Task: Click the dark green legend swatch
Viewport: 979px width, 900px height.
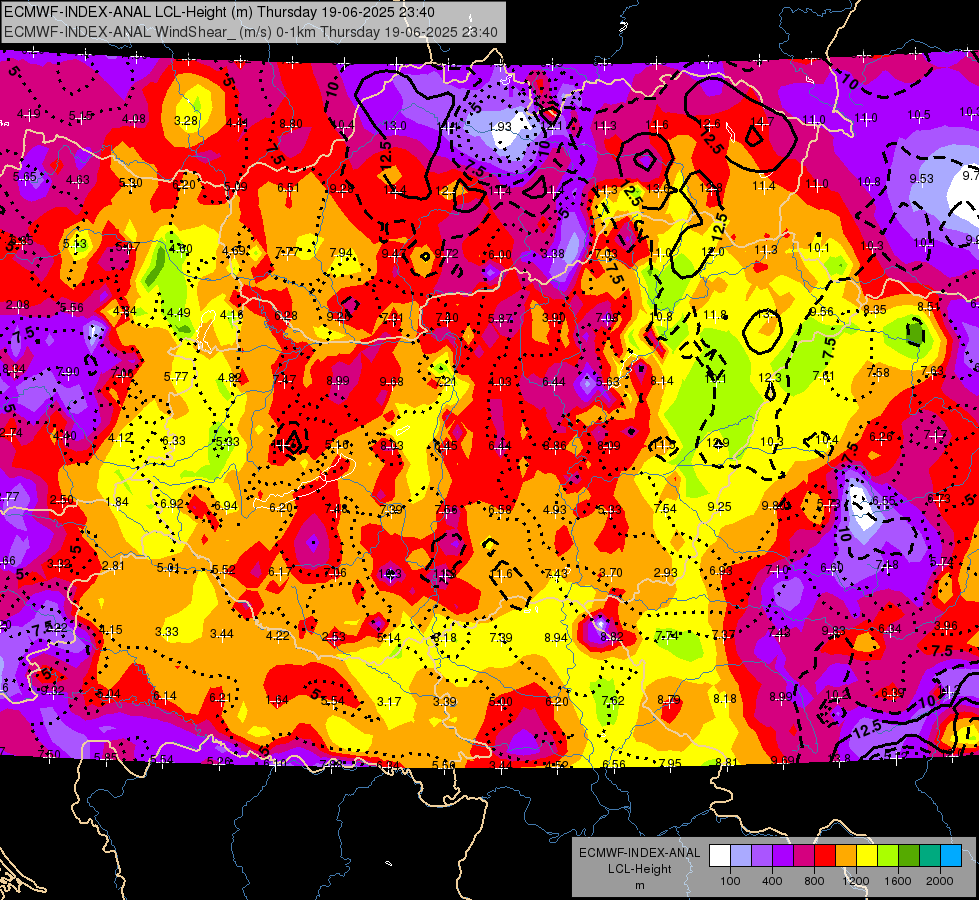Action: (909, 855)
